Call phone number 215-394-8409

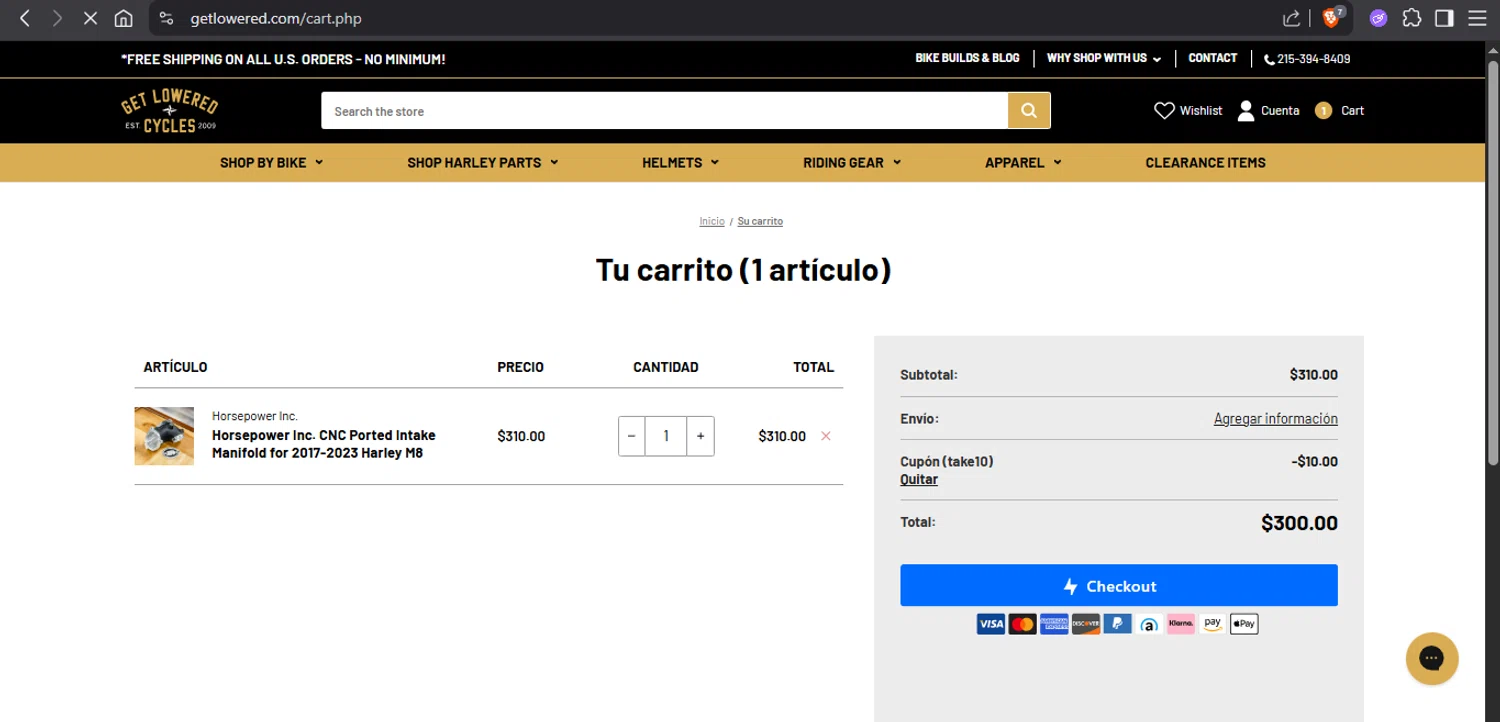point(1307,59)
